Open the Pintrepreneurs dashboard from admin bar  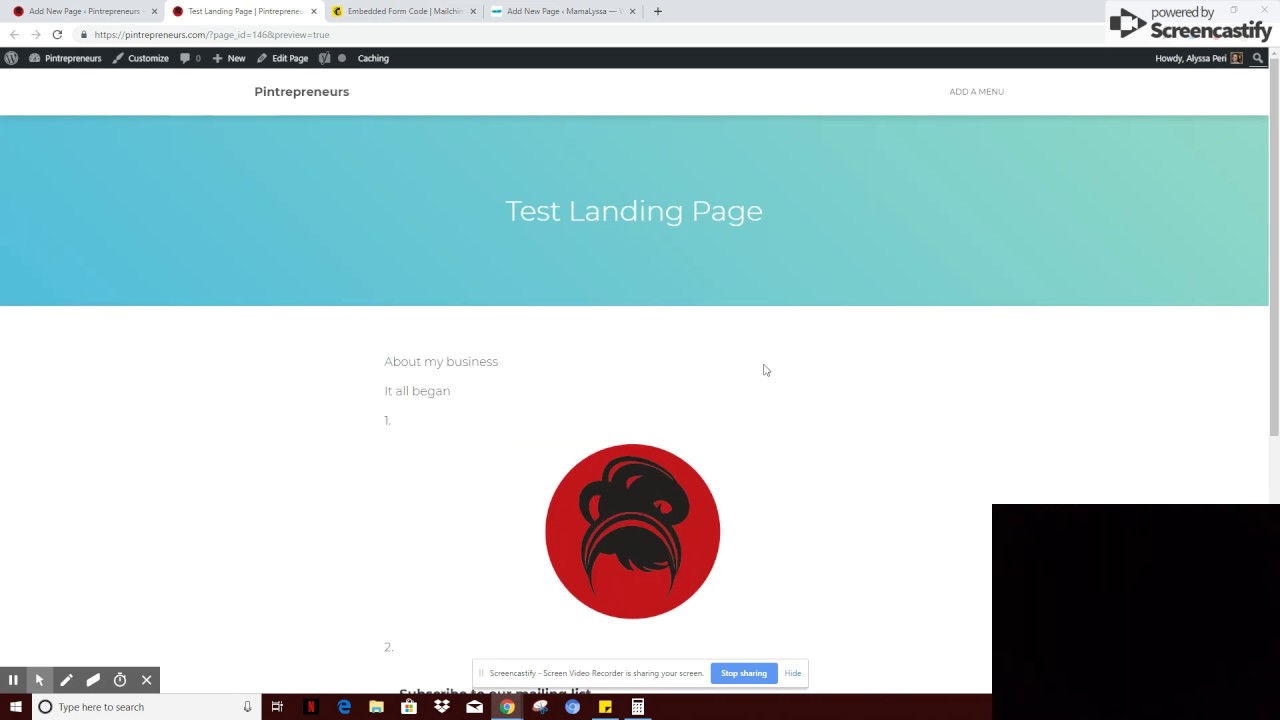65,58
